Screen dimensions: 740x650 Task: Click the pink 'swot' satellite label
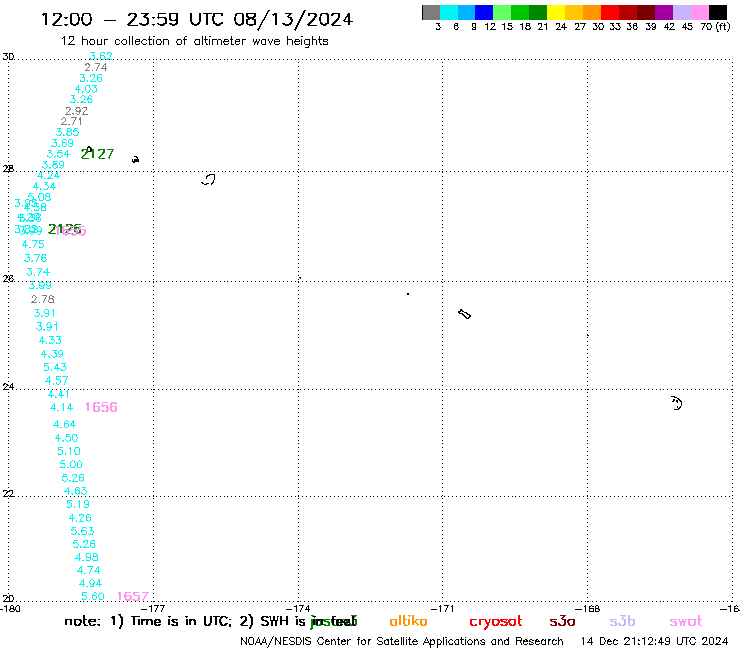click(x=686, y=621)
